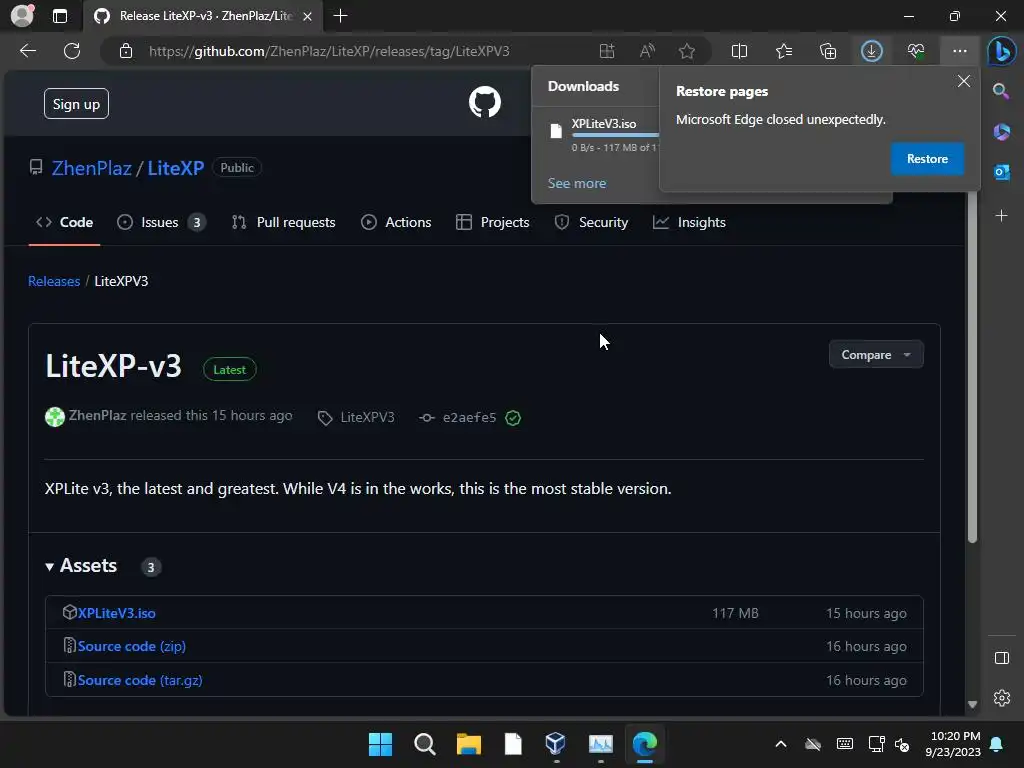This screenshot has width=1024, height=768.
Task: Click the Restore button
Action: point(927,159)
